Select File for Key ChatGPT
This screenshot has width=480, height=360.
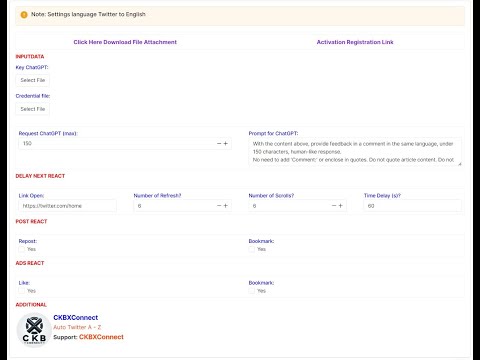click(x=33, y=80)
